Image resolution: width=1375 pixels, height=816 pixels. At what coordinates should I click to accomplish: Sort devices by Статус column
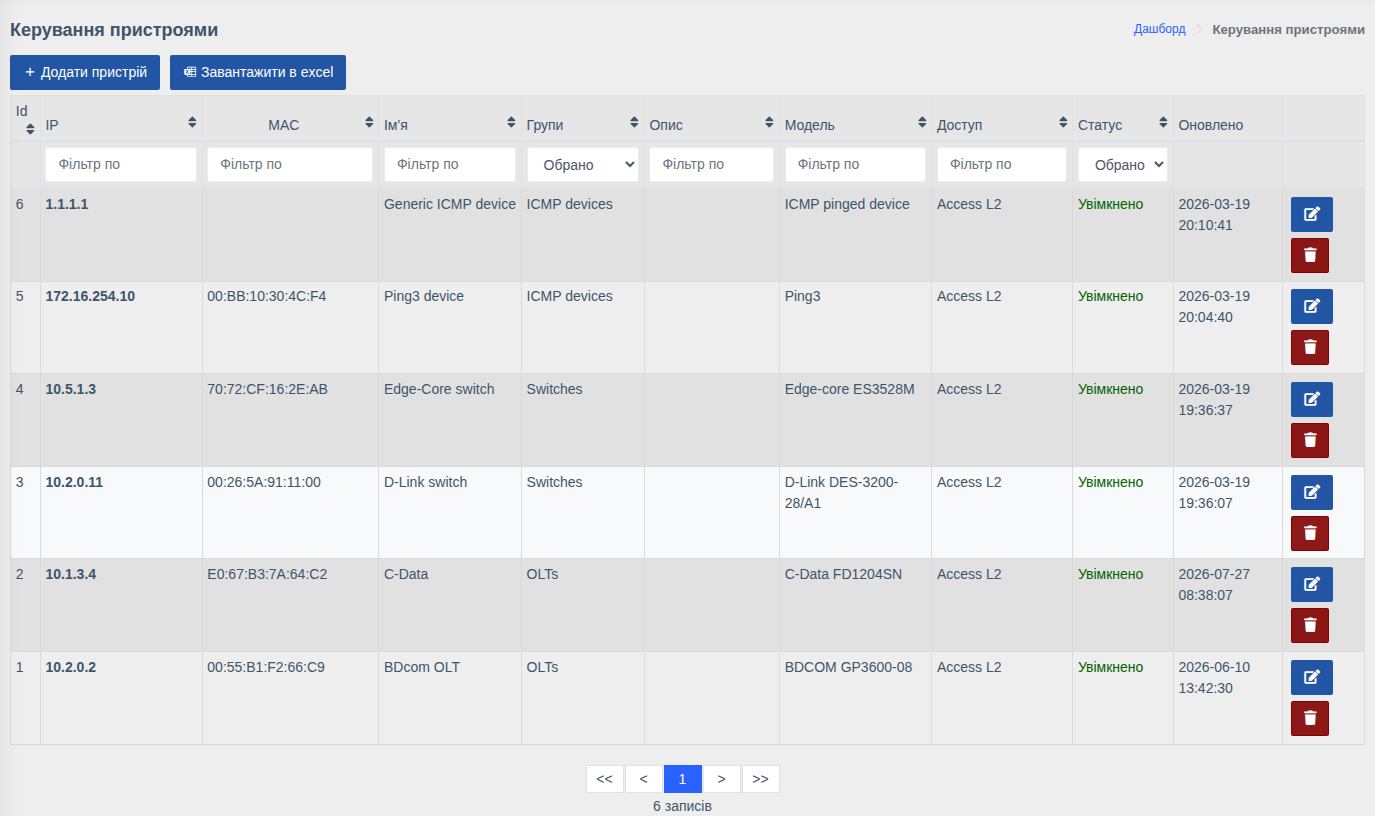[1163, 122]
